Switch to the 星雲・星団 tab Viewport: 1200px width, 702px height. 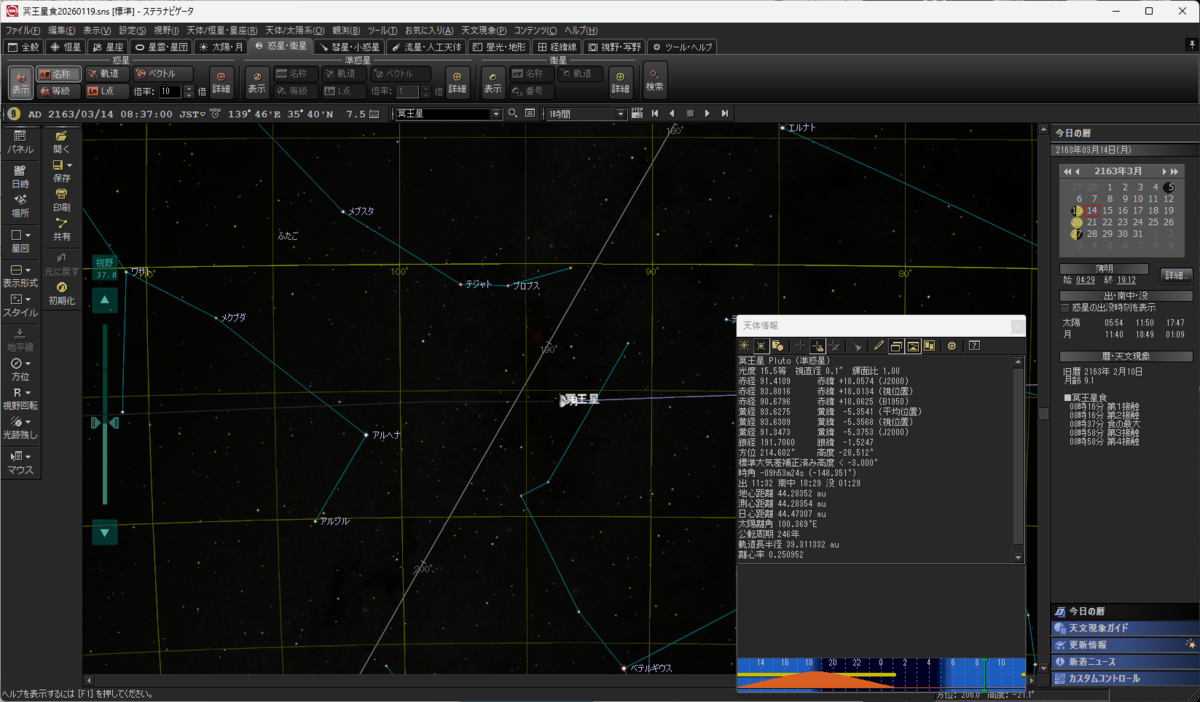tap(161, 46)
